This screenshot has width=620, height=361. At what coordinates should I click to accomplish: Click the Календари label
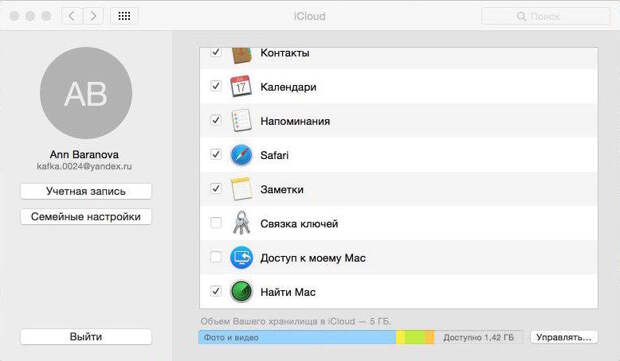click(288, 87)
